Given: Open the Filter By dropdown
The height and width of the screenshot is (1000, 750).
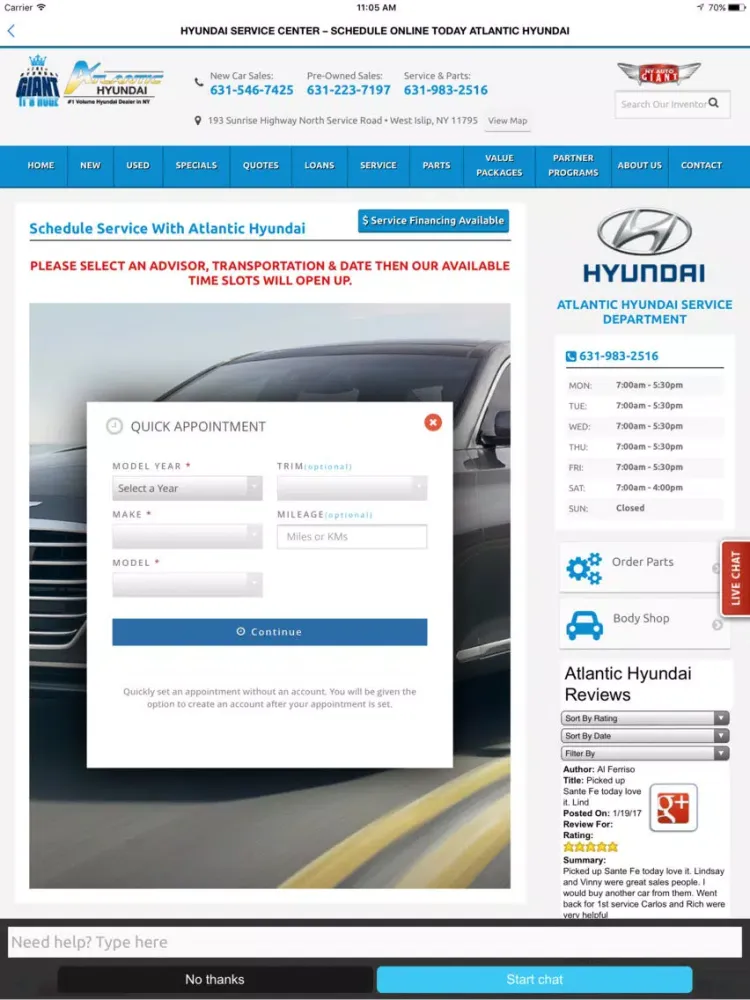Looking at the screenshot, I should tap(645, 753).
